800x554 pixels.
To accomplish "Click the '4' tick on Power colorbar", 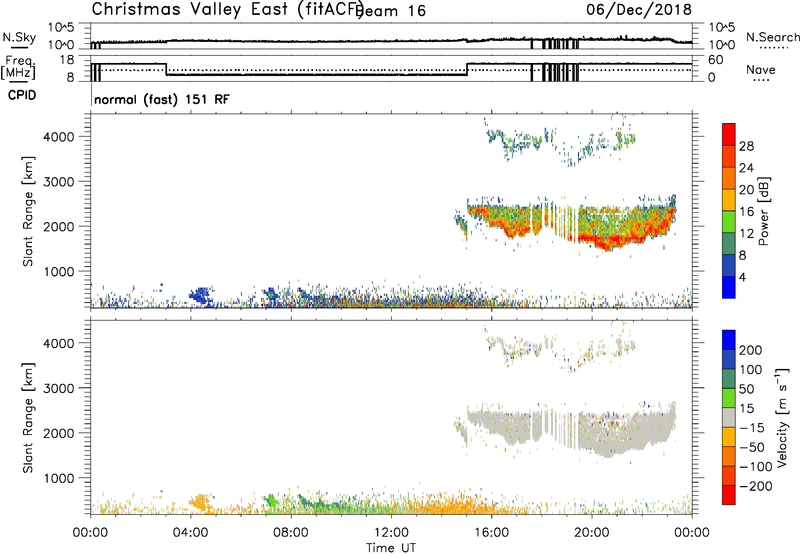I will [742, 277].
